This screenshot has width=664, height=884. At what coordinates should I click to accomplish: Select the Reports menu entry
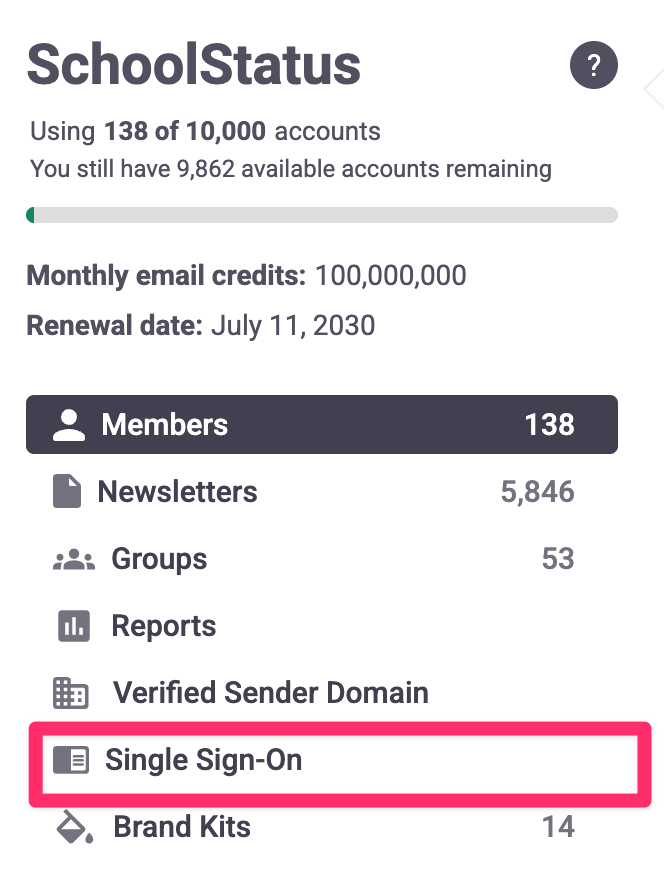tap(164, 627)
